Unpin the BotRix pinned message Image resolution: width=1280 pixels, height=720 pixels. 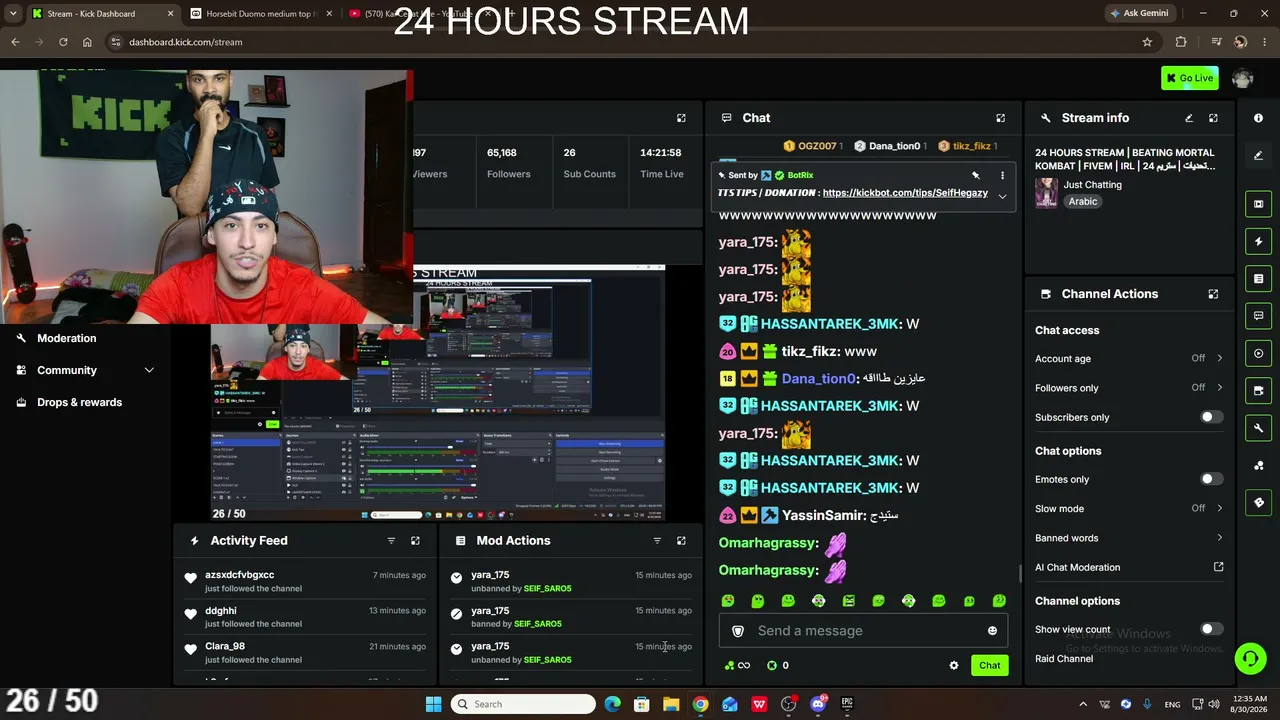pyautogui.click(x=976, y=175)
